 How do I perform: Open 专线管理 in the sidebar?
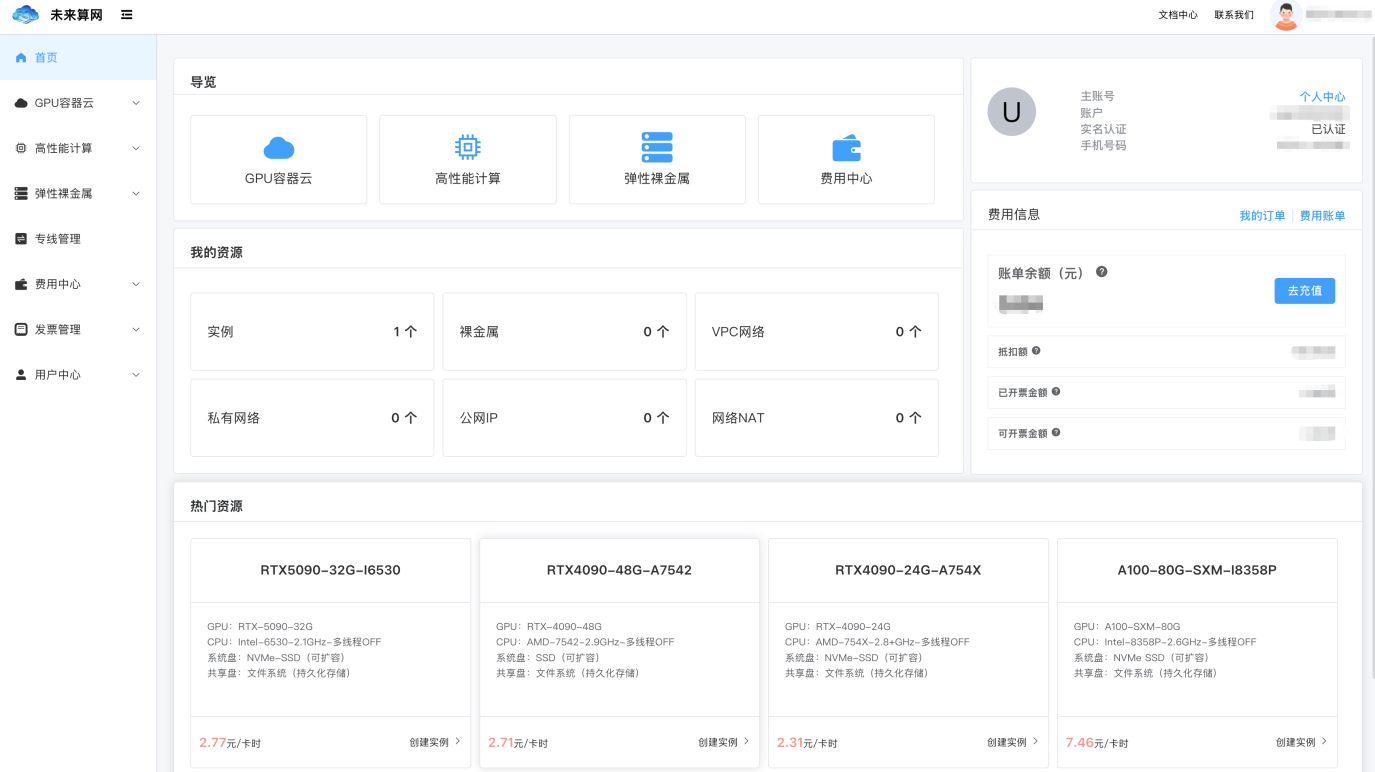pos(78,239)
